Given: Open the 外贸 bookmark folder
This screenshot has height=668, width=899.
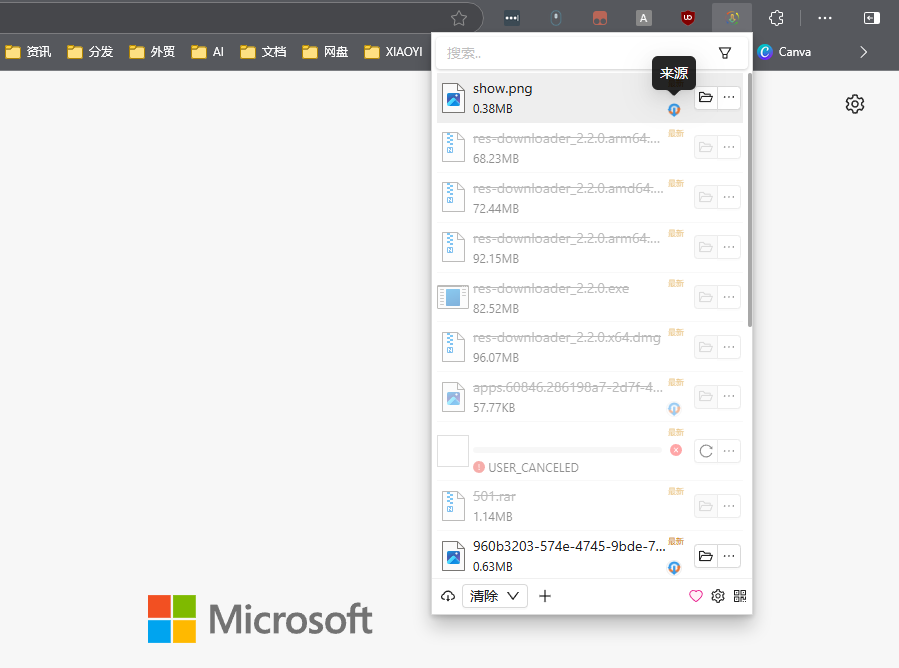Looking at the screenshot, I should (x=152, y=52).
